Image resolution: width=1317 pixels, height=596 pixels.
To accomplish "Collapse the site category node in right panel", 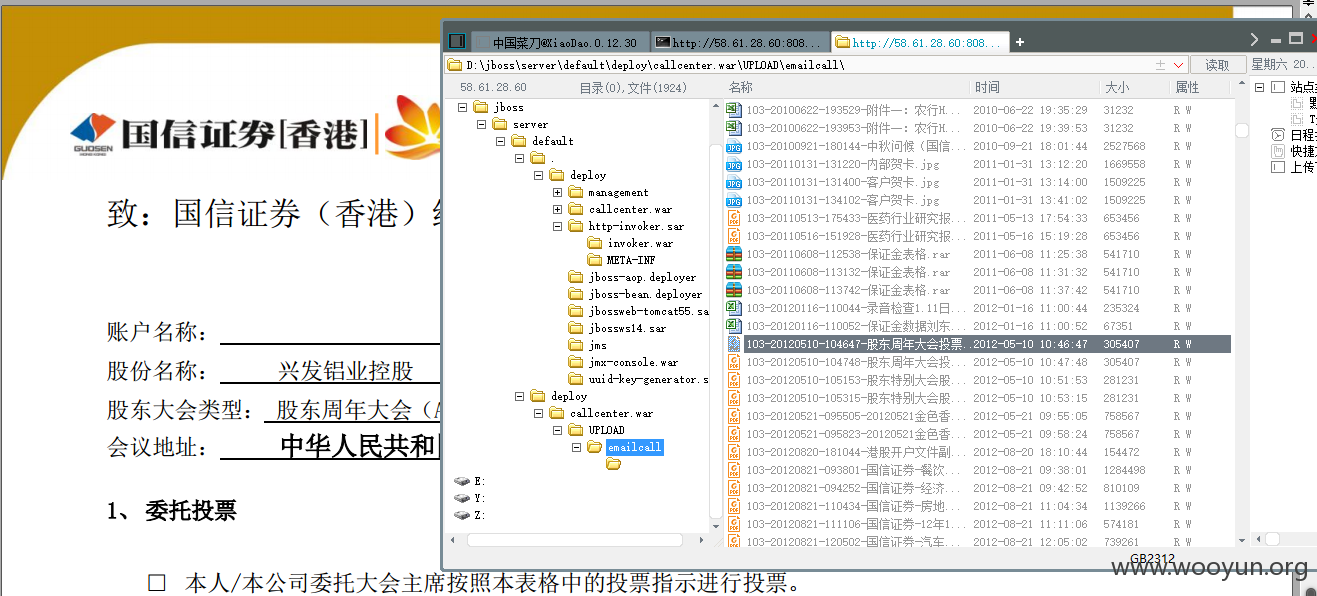I will click(1258, 87).
